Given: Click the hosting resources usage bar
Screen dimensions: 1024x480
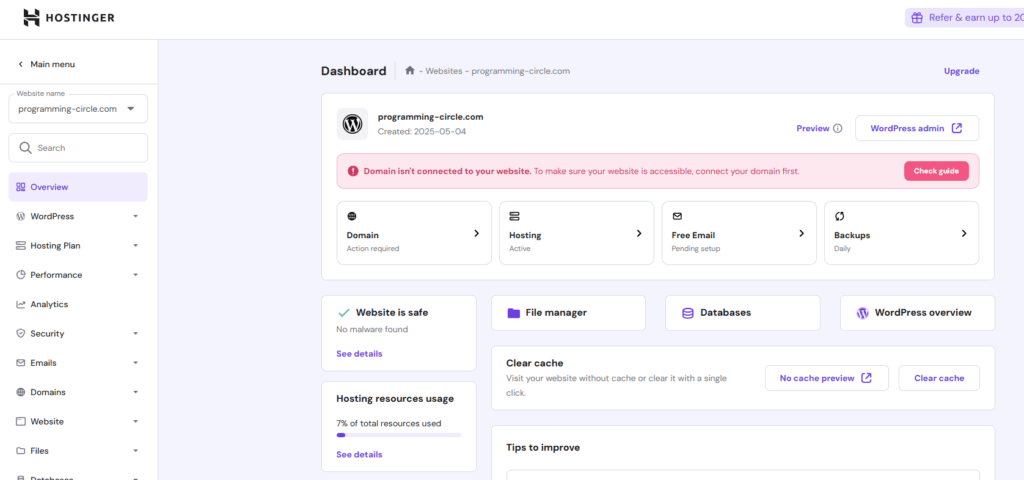Looking at the screenshot, I should tap(398, 435).
